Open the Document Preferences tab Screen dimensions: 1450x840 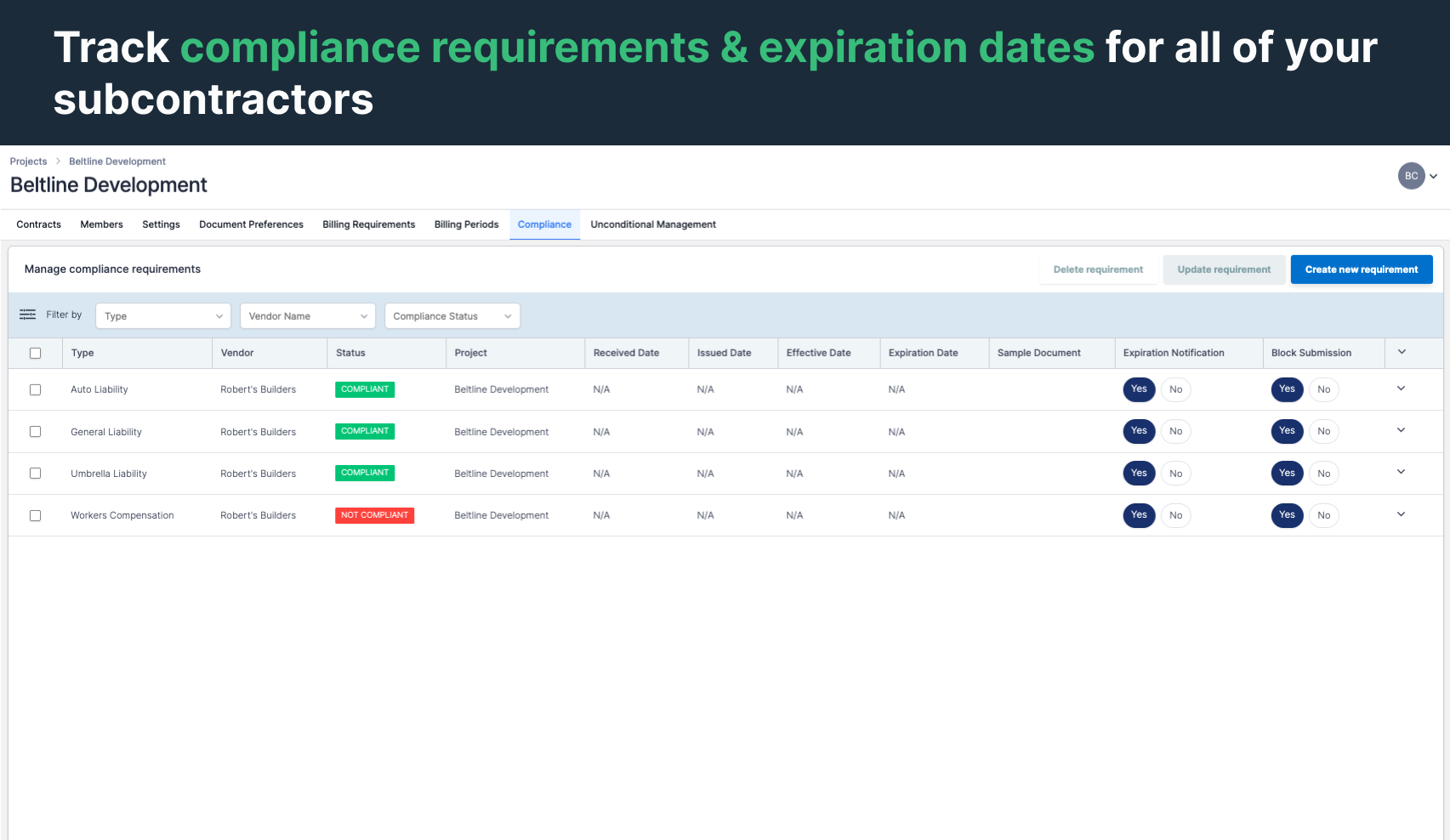[251, 224]
